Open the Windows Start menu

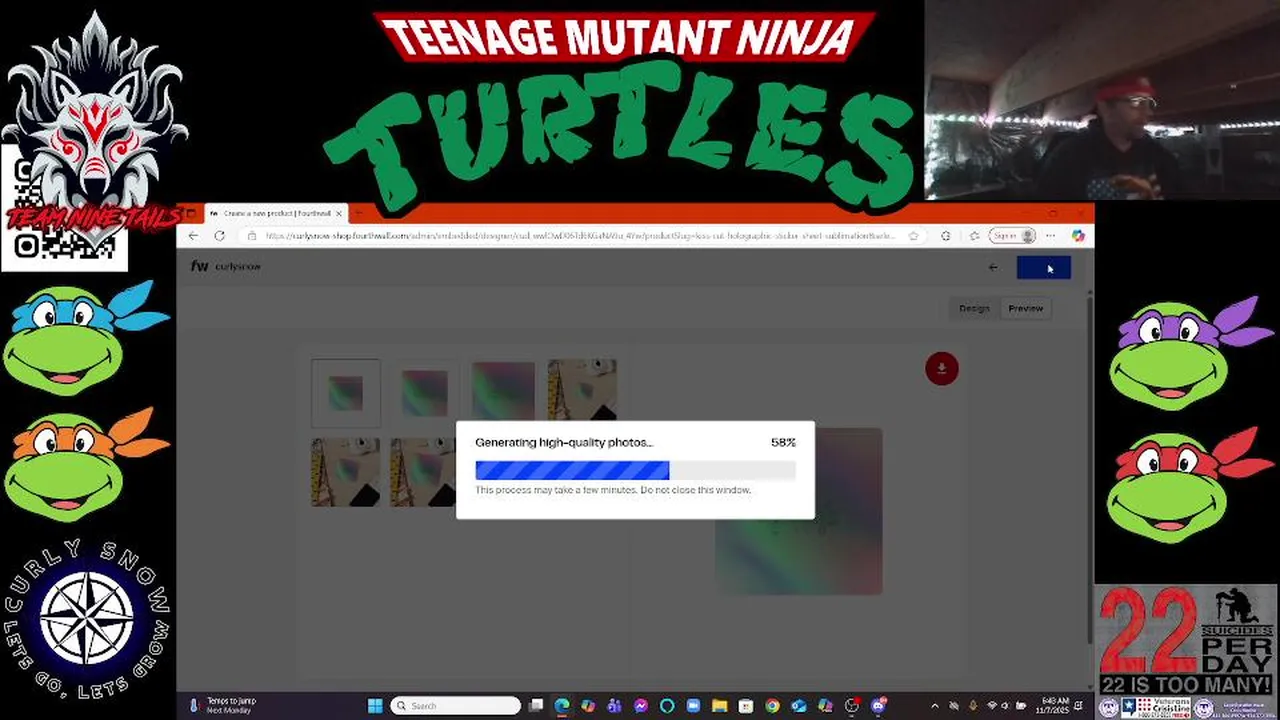pyautogui.click(x=375, y=706)
